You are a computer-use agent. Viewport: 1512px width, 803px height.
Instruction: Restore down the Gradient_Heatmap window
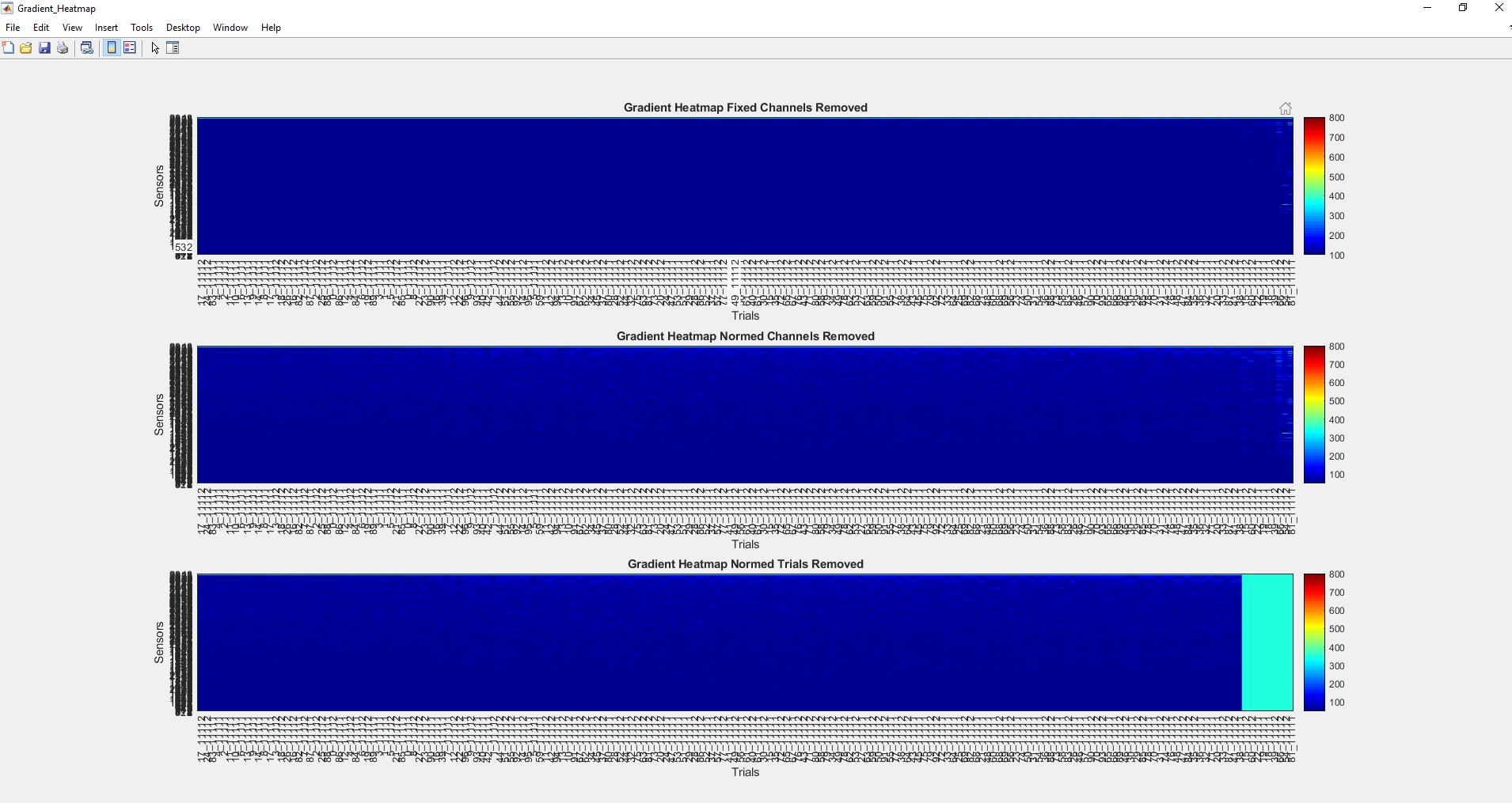1463,8
